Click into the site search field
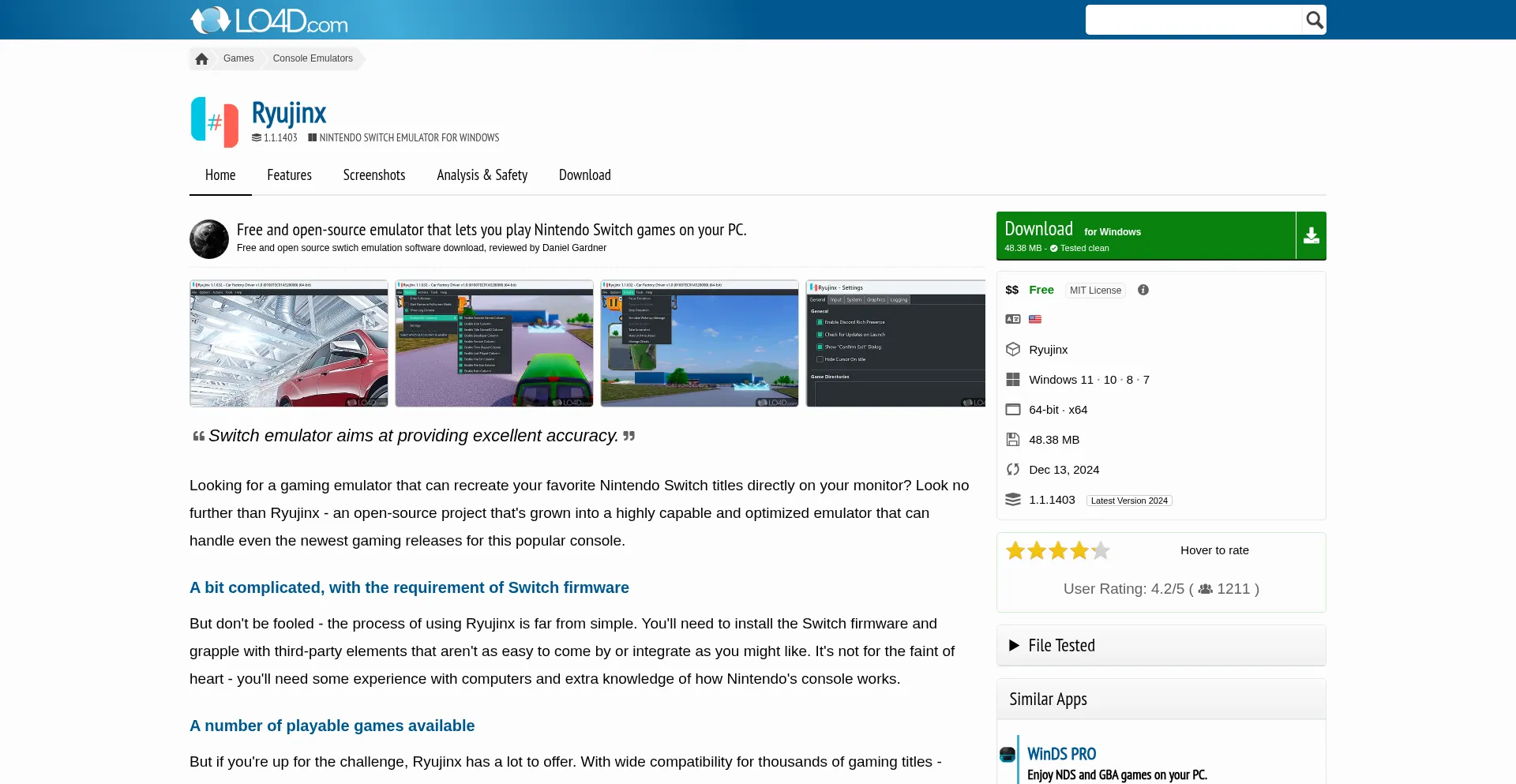The image size is (1516, 784). tap(1193, 20)
